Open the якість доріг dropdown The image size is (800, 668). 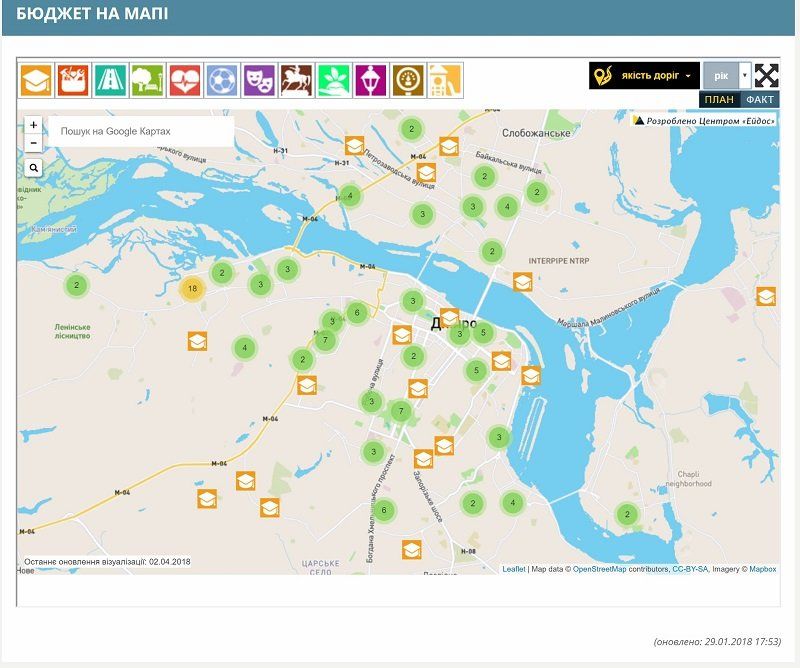coord(644,76)
